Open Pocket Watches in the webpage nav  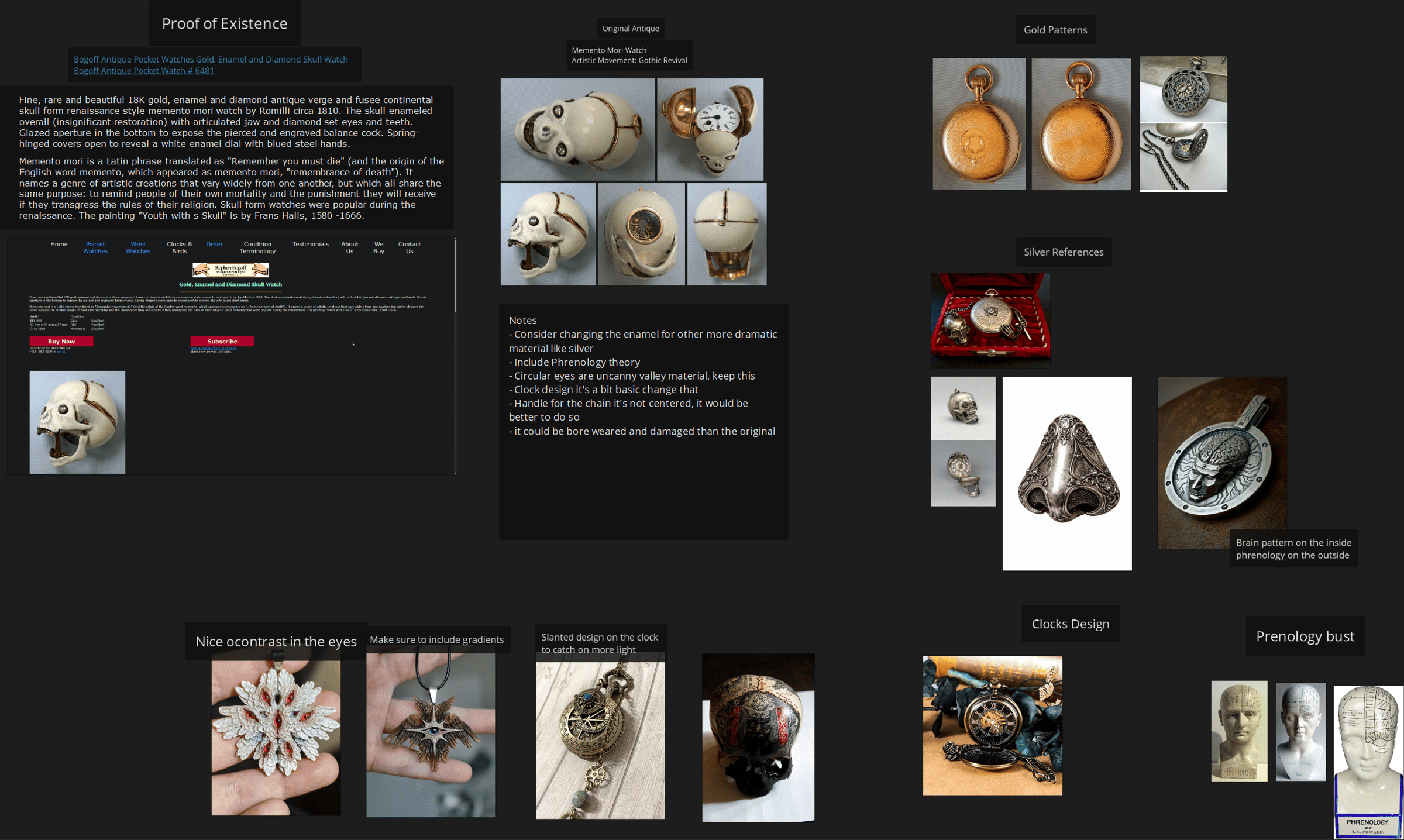pyautogui.click(x=95, y=247)
